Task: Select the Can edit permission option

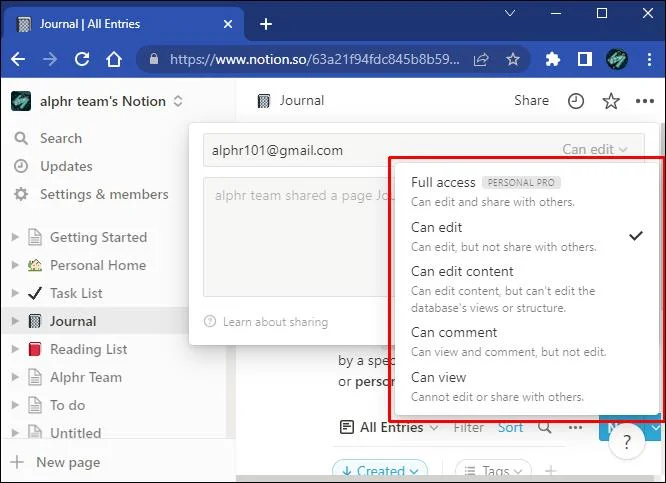Action: coord(527,236)
